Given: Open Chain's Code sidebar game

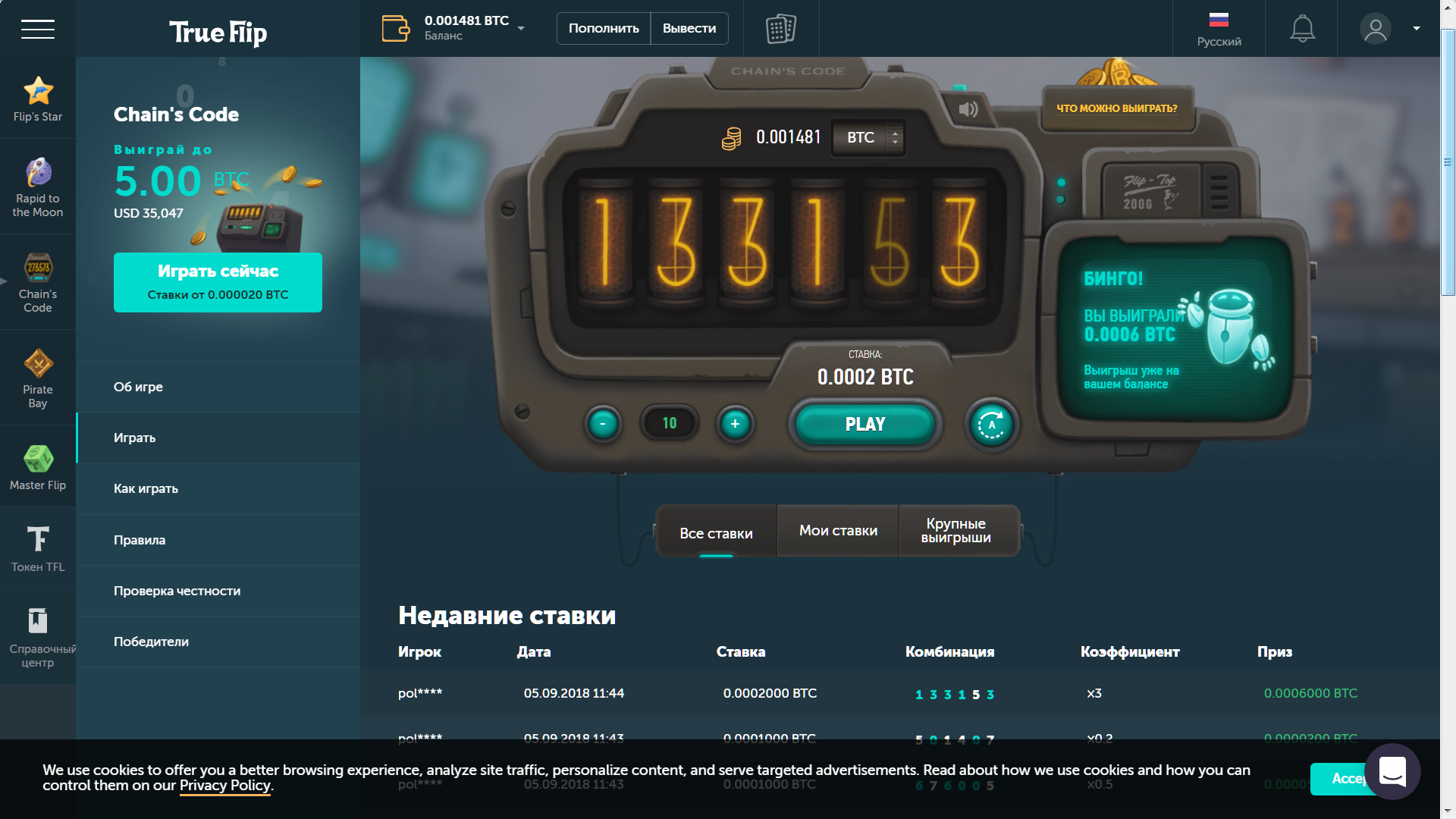Looking at the screenshot, I should [x=38, y=283].
